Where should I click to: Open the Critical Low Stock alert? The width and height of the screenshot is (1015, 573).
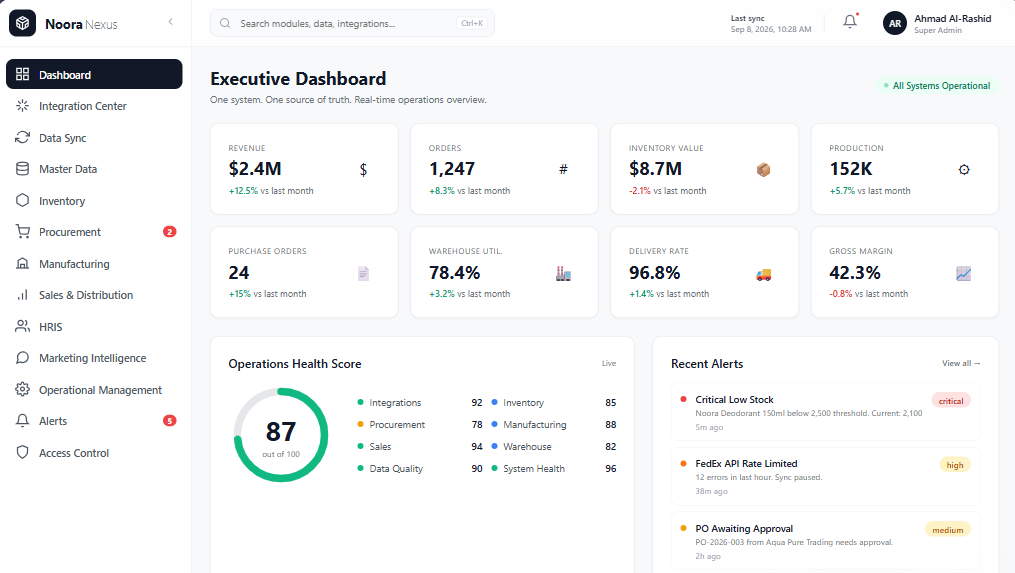pyautogui.click(x=825, y=412)
